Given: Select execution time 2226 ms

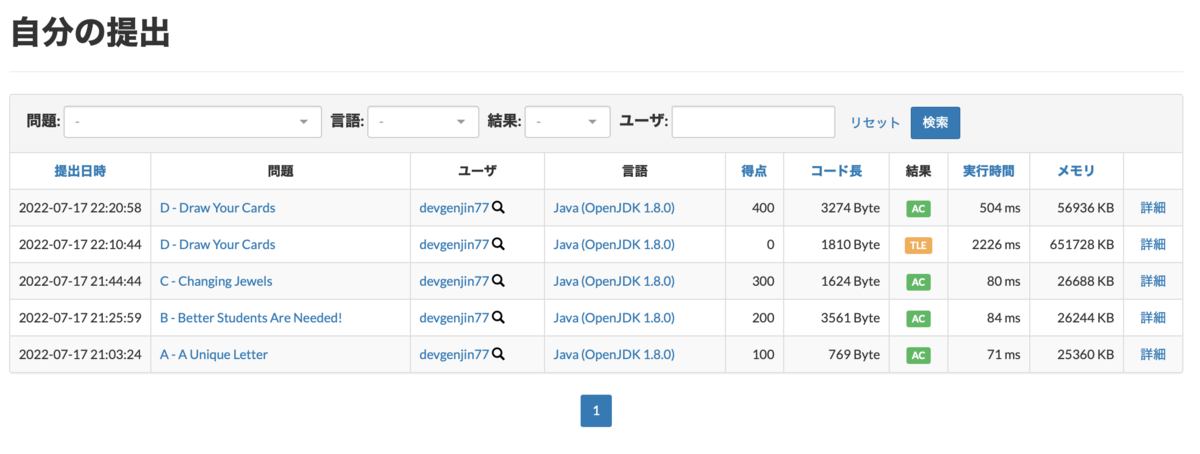Looking at the screenshot, I should click(995, 245).
